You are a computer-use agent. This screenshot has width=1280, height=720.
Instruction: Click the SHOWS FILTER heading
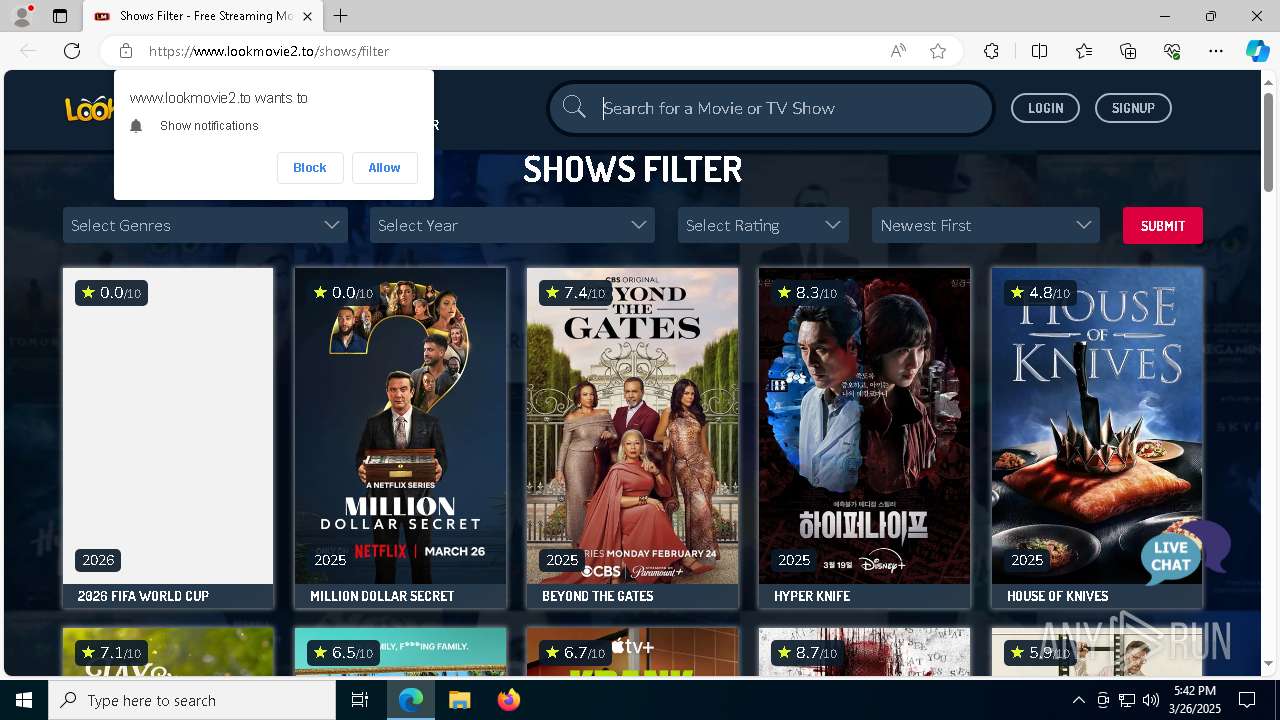pyautogui.click(x=633, y=169)
